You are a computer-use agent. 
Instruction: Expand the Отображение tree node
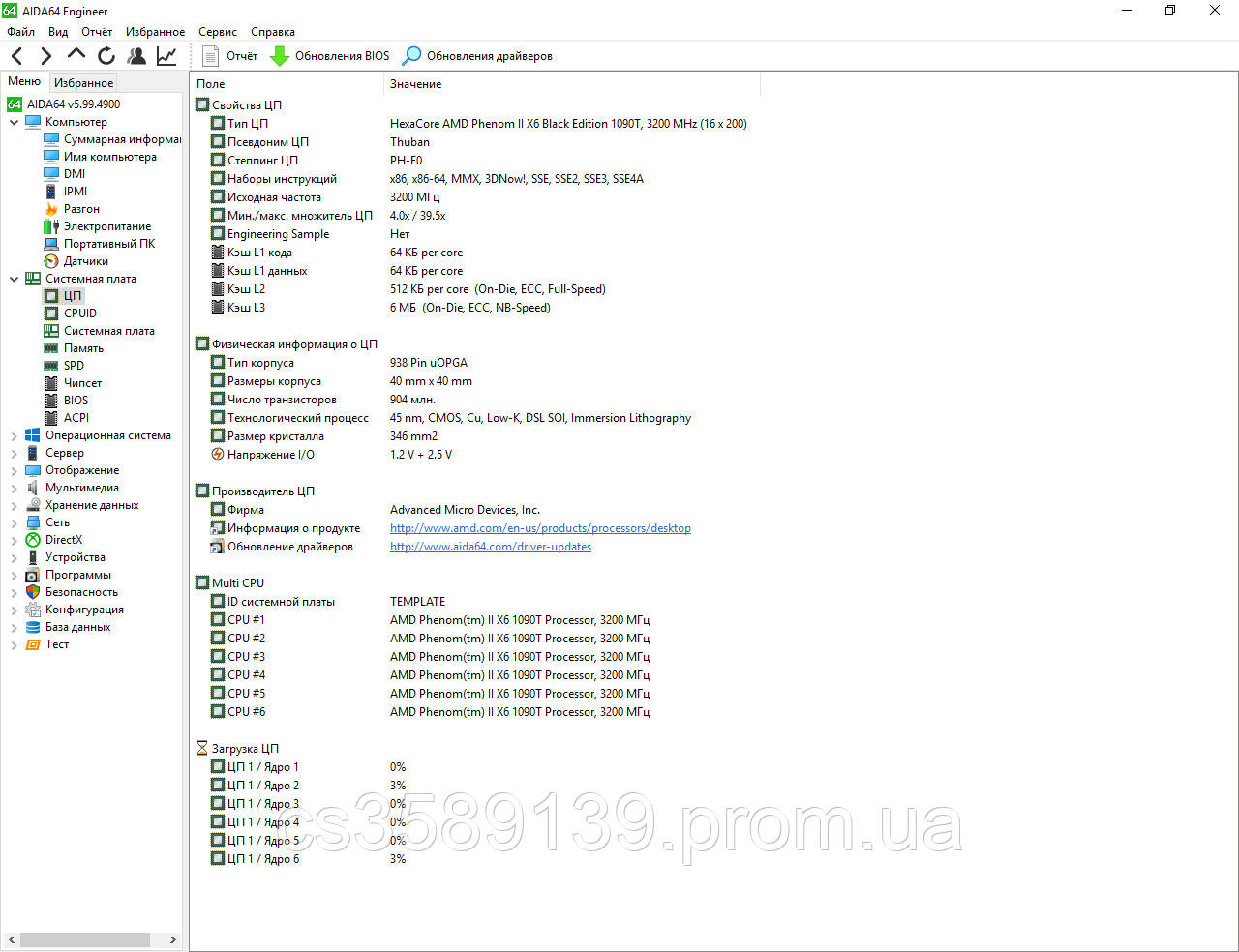click(x=14, y=470)
